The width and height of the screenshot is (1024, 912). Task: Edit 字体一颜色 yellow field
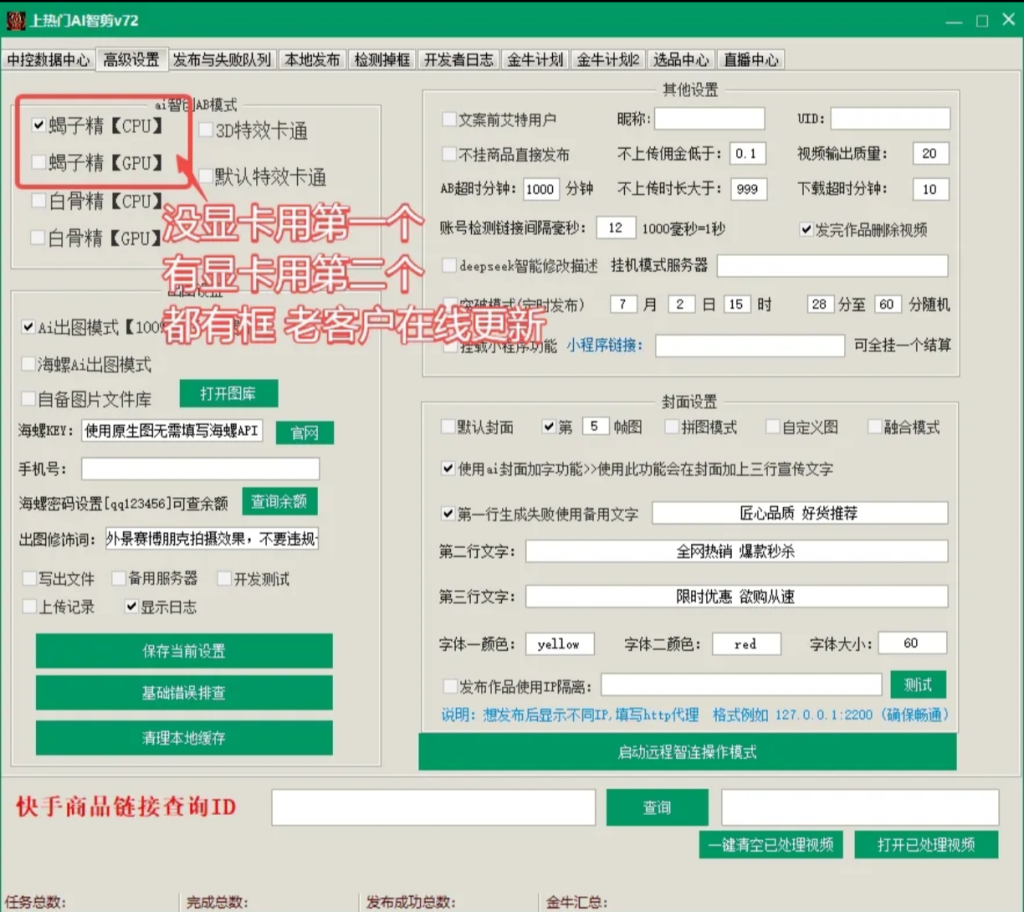(x=560, y=644)
